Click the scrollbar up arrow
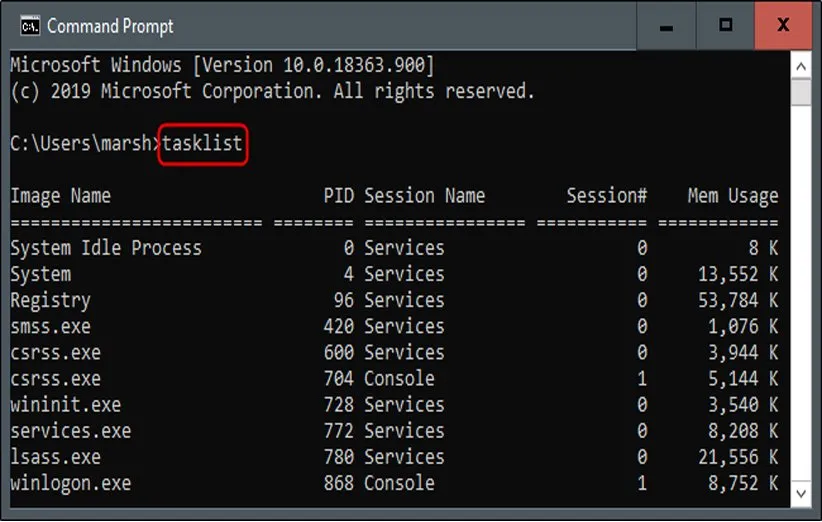 coord(800,66)
